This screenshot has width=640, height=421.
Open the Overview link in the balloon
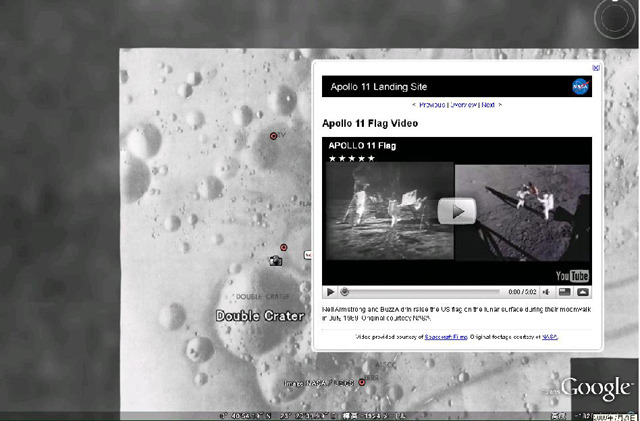point(464,105)
